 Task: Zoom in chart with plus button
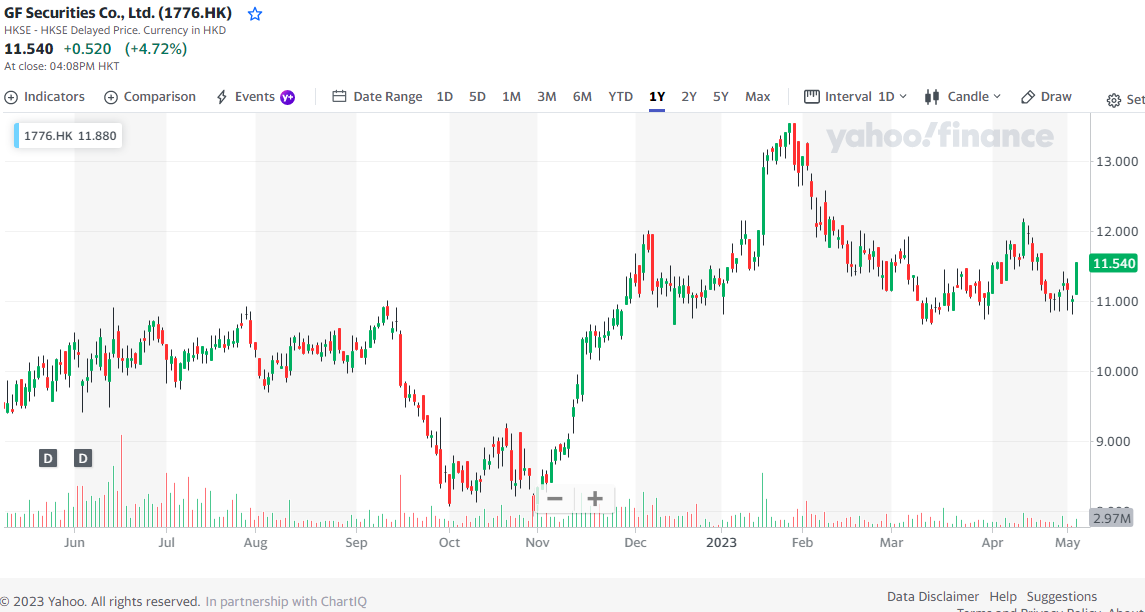pyautogui.click(x=595, y=499)
